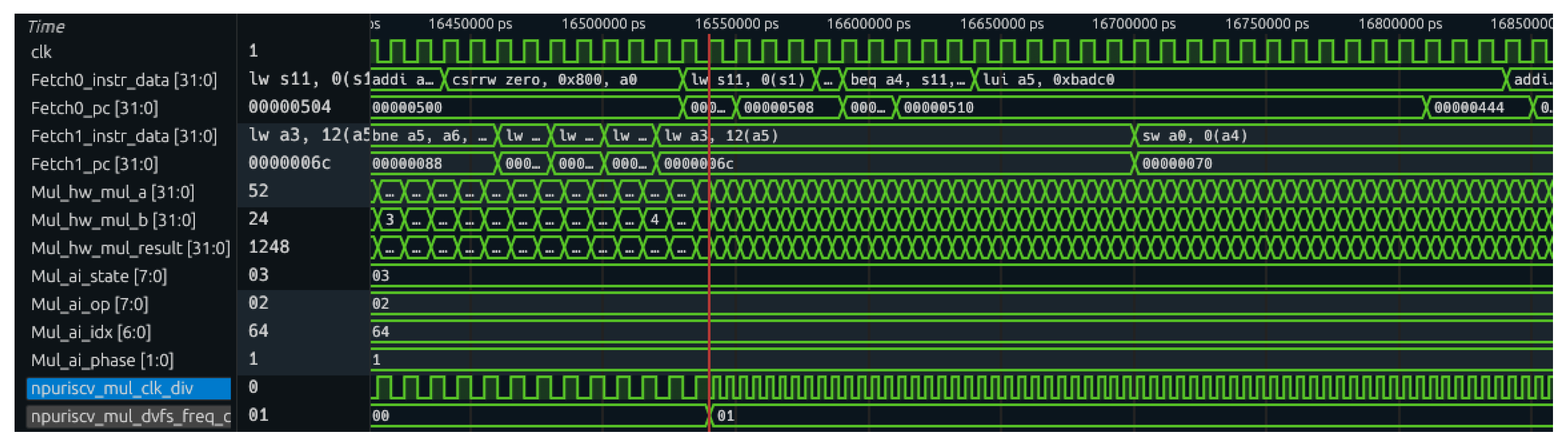This screenshot has width=1568, height=446.
Task: Select the Mul_ai_op [7:0] signal
Action: [90, 305]
